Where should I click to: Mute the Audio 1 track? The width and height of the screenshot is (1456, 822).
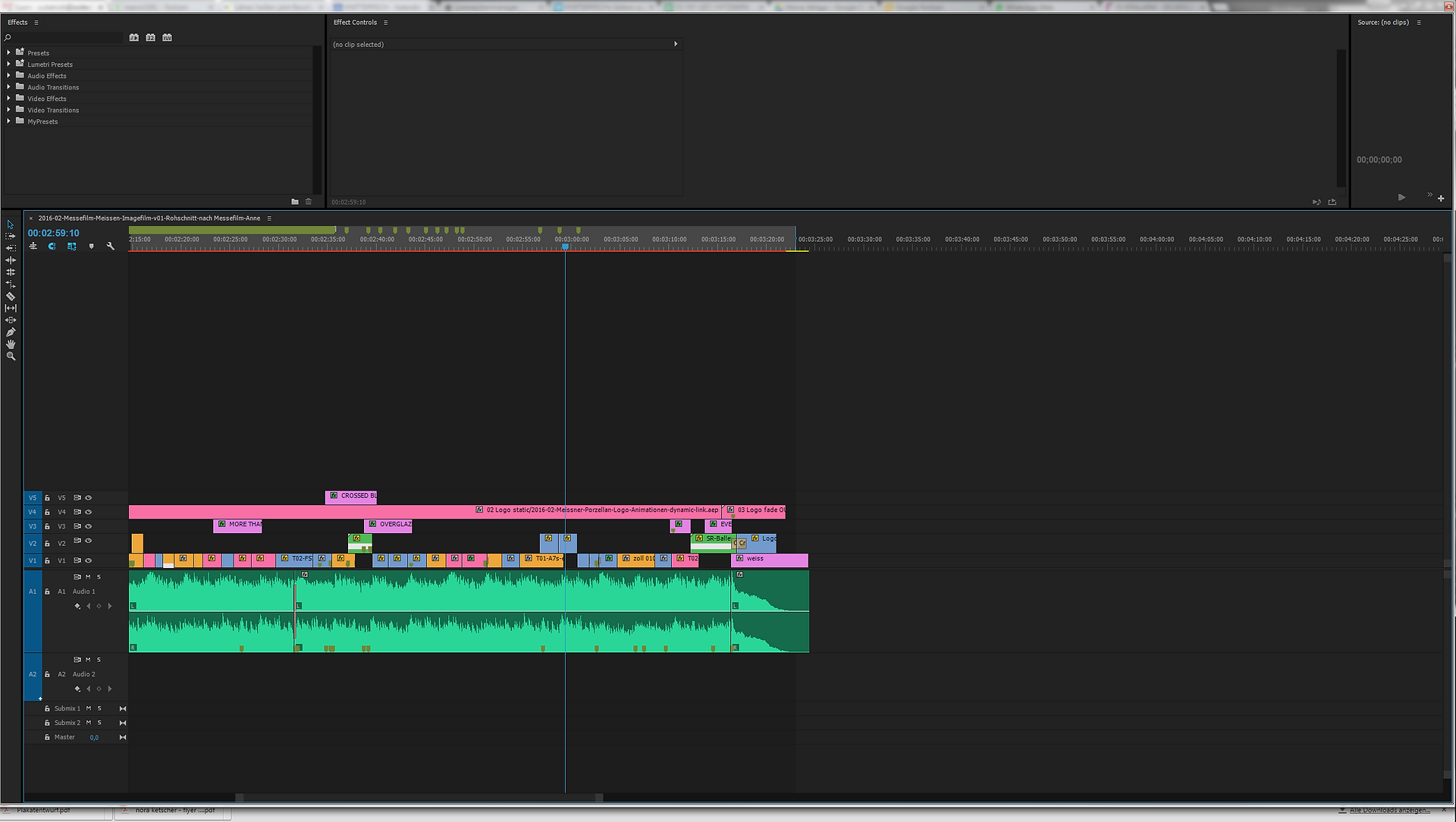88,577
